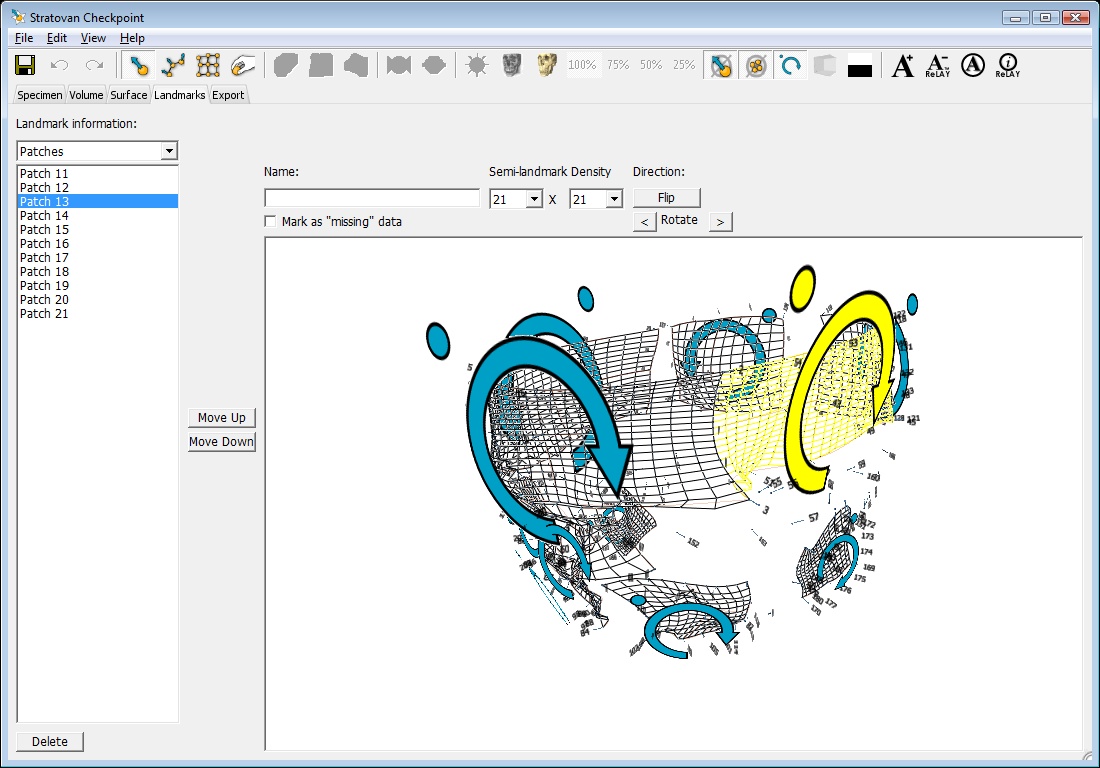Toggle Mark as "missing" data checkbox
This screenshot has height=768, width=1100.
point(270,221)
